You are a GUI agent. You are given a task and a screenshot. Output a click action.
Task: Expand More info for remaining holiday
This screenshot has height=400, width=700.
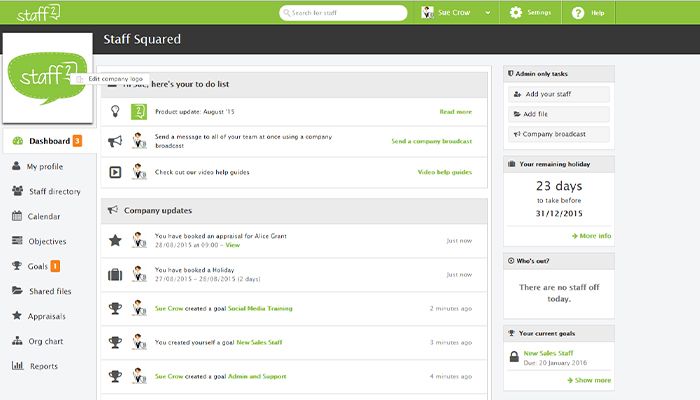tap(593, 236)
